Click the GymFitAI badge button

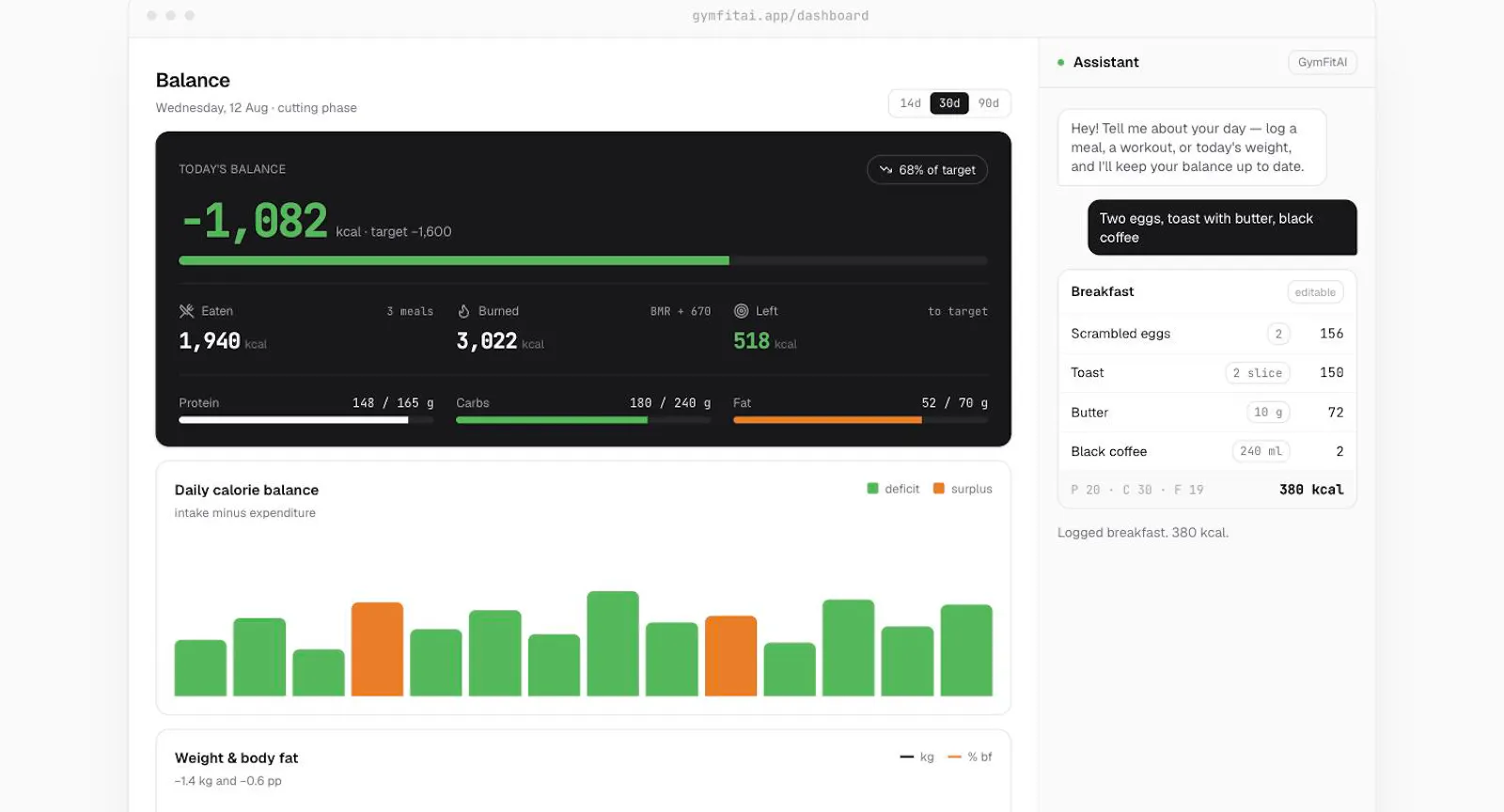(1322, 62)
